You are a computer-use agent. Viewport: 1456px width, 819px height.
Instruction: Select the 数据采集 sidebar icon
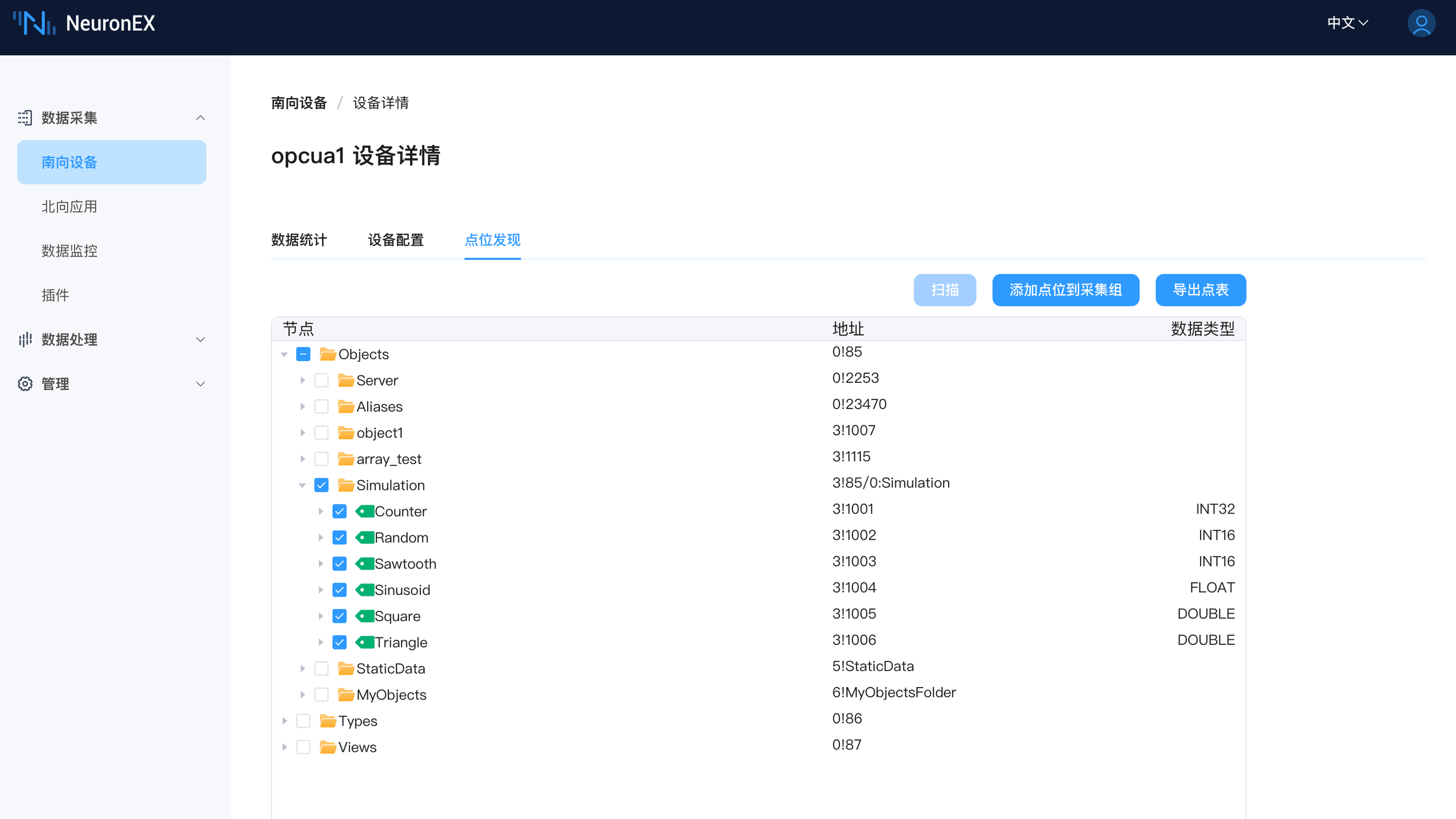click(25, 118)
